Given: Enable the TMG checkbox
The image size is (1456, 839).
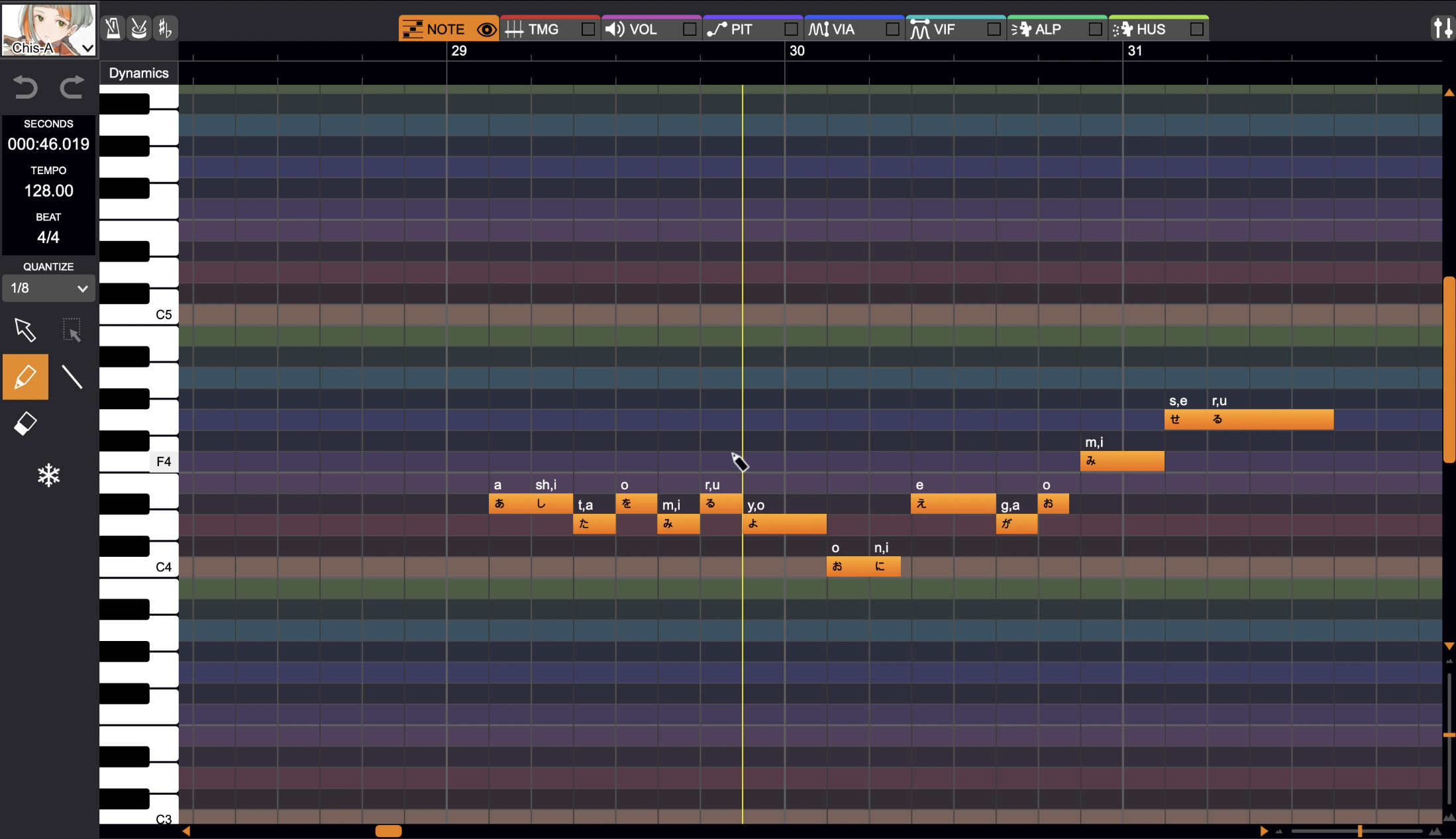Looking at the screenshot, I should tap(588, 29).
